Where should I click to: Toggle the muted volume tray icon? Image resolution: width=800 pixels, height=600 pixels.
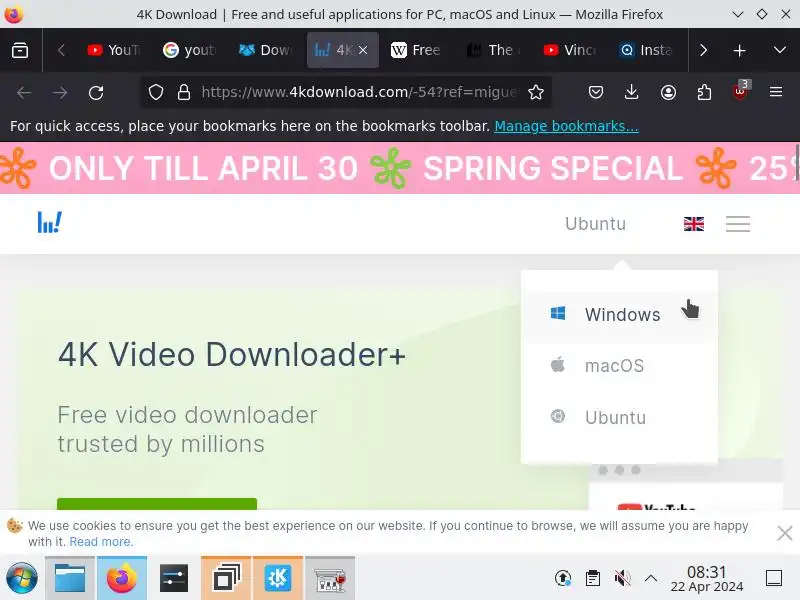(x=622, y=579)
